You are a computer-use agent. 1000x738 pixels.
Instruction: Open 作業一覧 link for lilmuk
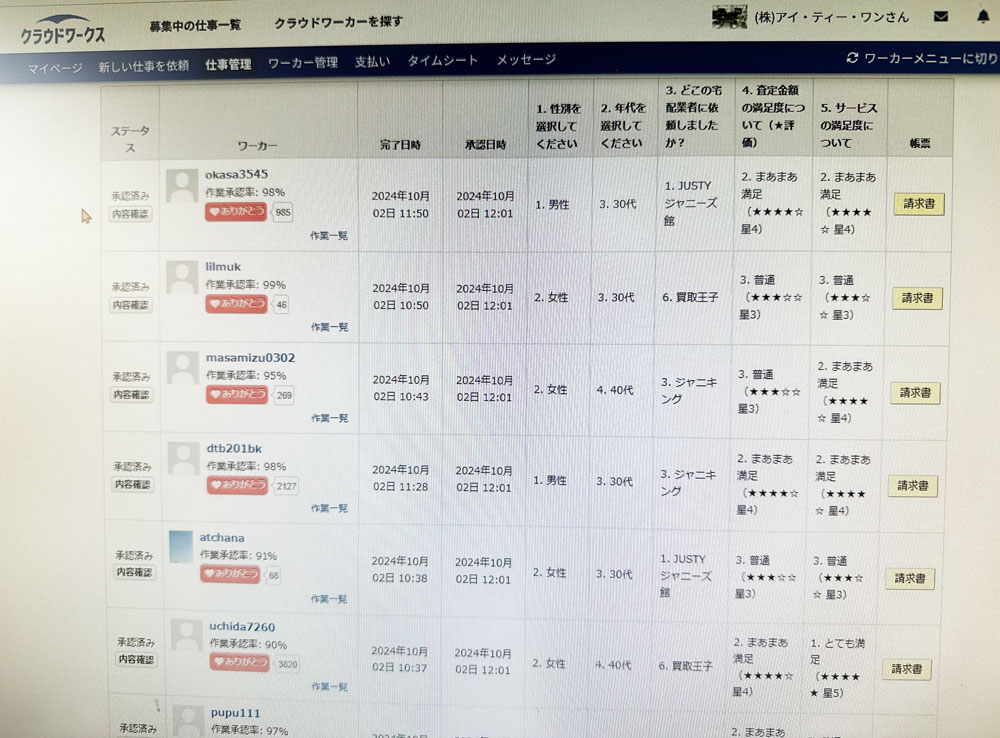330,327
